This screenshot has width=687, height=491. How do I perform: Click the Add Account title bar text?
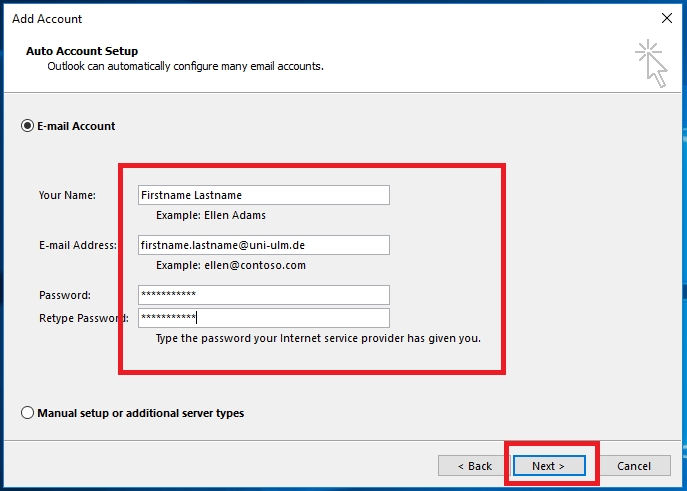coord(47,19)
